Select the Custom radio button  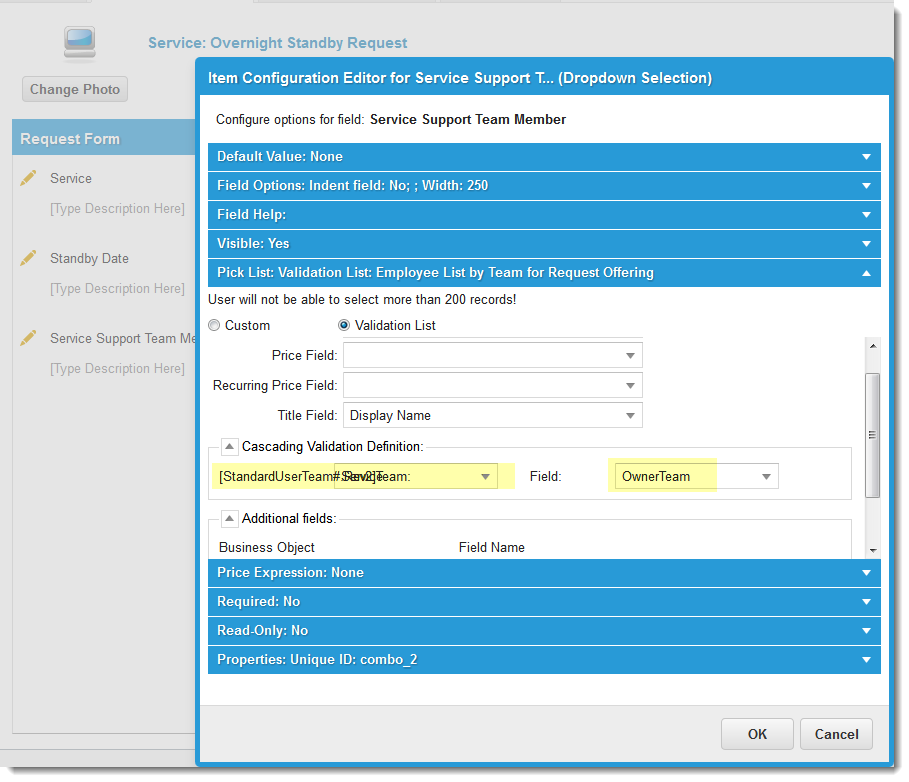click(214, 325)
